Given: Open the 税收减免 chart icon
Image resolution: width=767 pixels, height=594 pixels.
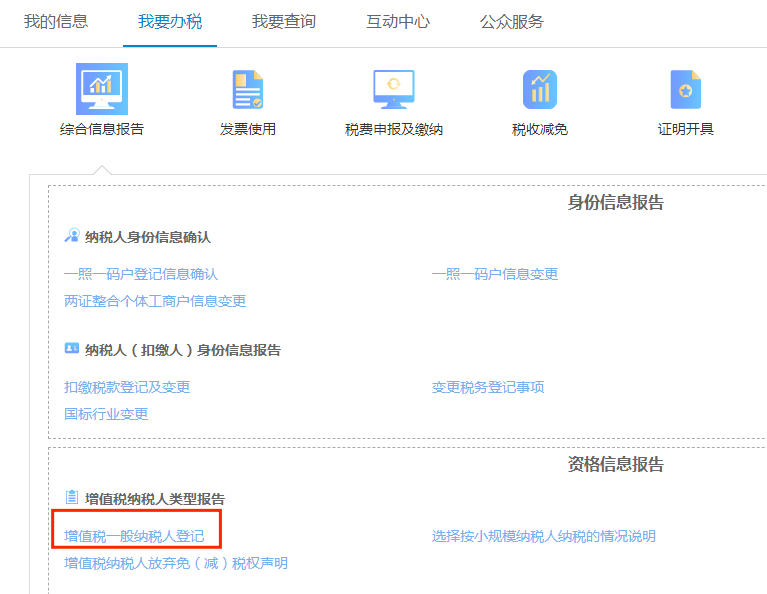Looking at the screenshot, I should pyautogui.click(x=540, y=89).
